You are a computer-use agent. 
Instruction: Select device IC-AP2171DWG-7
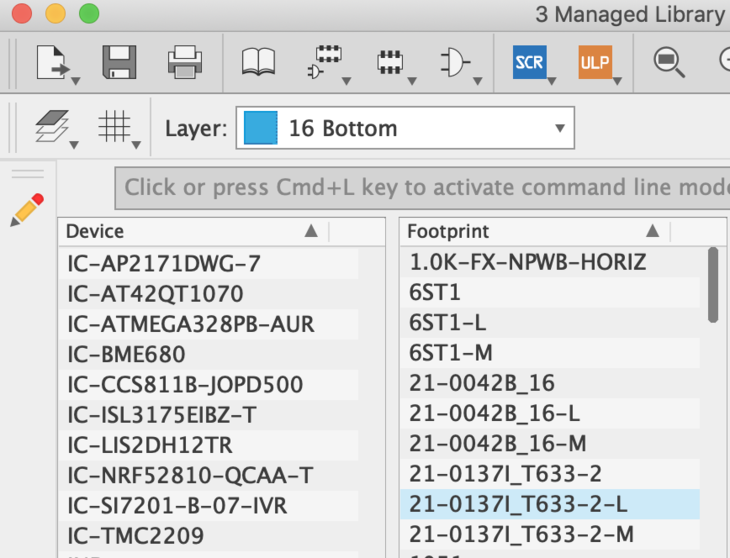point(208,263)
